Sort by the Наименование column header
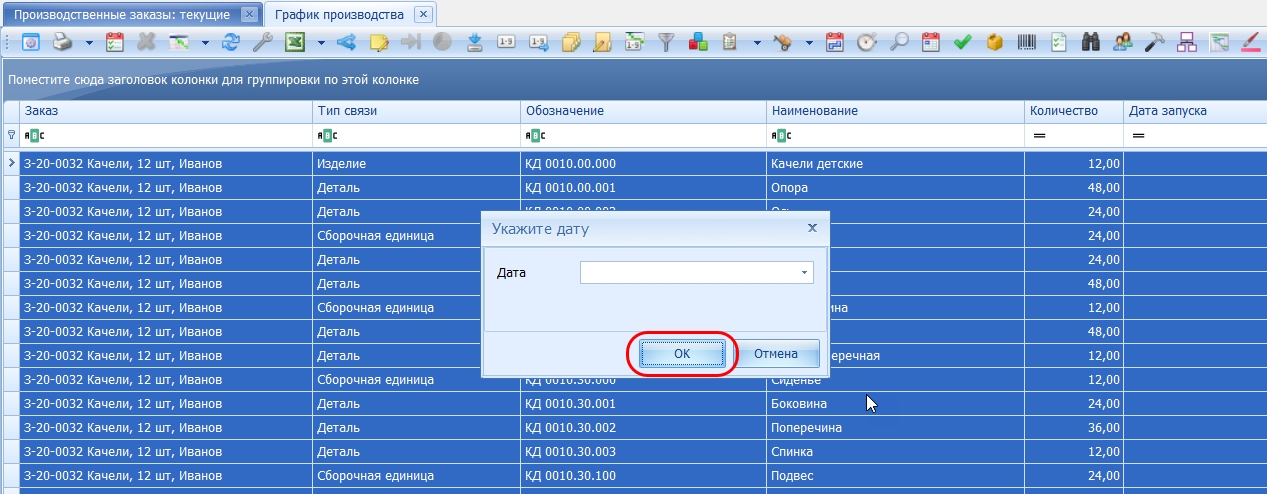The width and height of the screenshot is (1267, 494). pyautogui.click(x=896, y=111)
